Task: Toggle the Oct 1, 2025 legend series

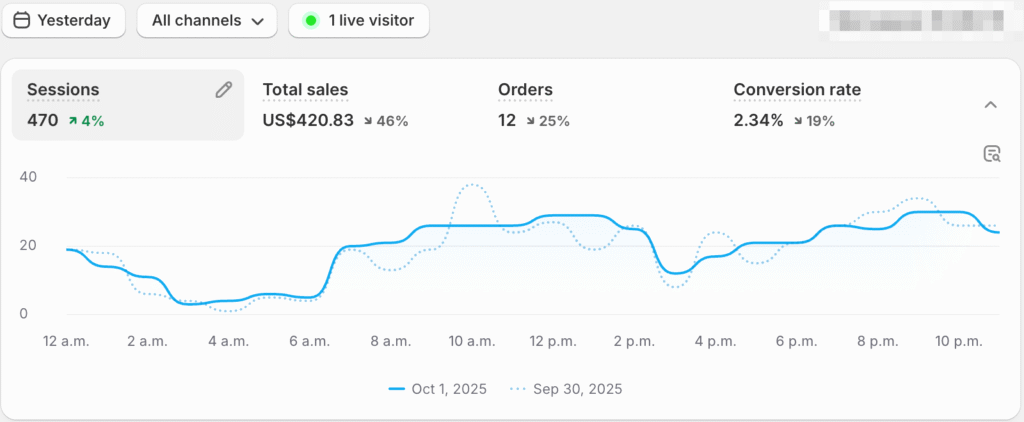Action: tap(437, 389)
